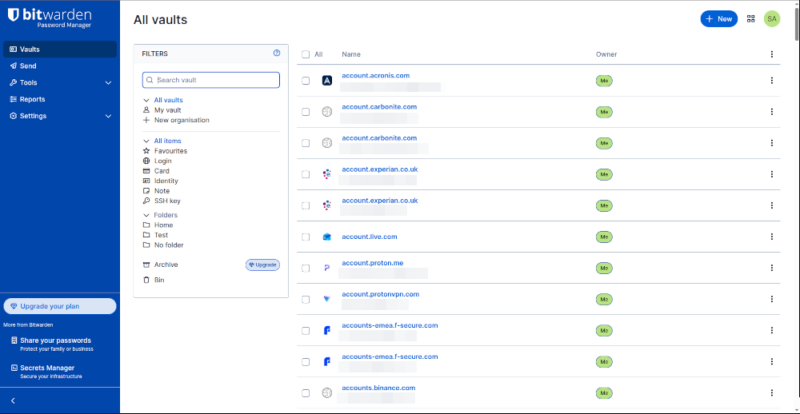Open options menu for account.proton.me row

click(771, 268)
